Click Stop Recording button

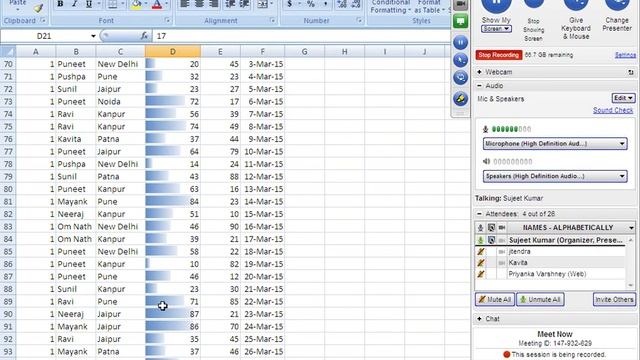click(x=498, y=55)
